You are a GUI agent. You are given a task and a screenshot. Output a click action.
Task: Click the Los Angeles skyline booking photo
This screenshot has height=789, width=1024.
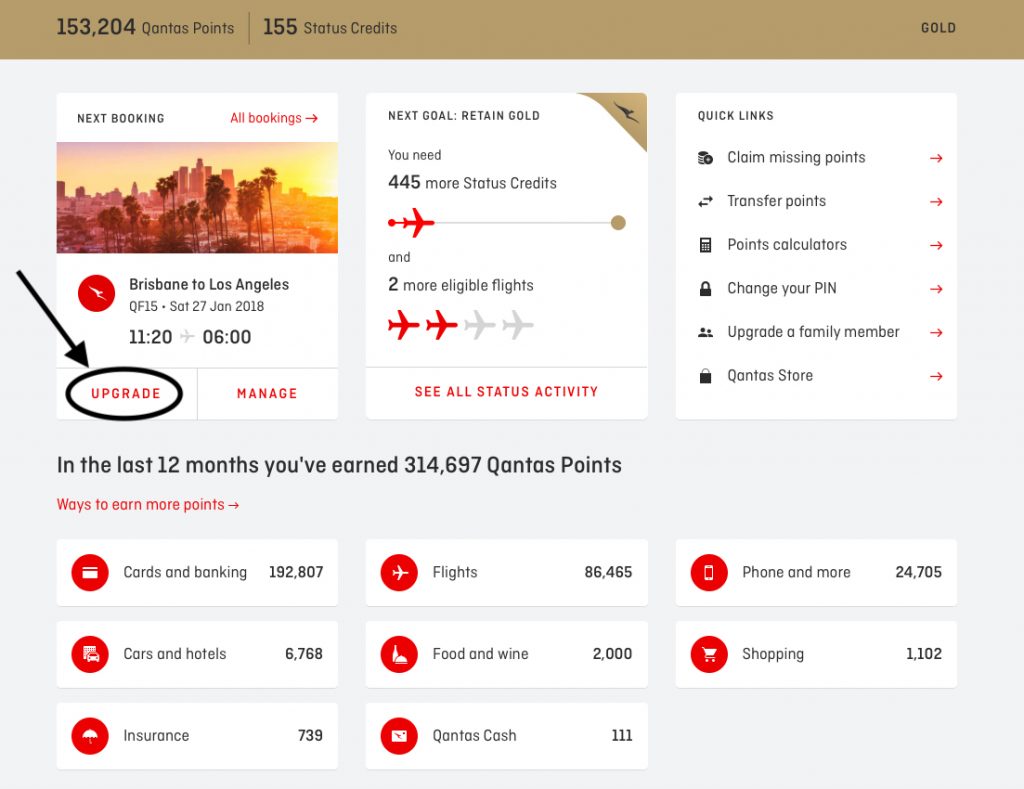click(197, 197)
